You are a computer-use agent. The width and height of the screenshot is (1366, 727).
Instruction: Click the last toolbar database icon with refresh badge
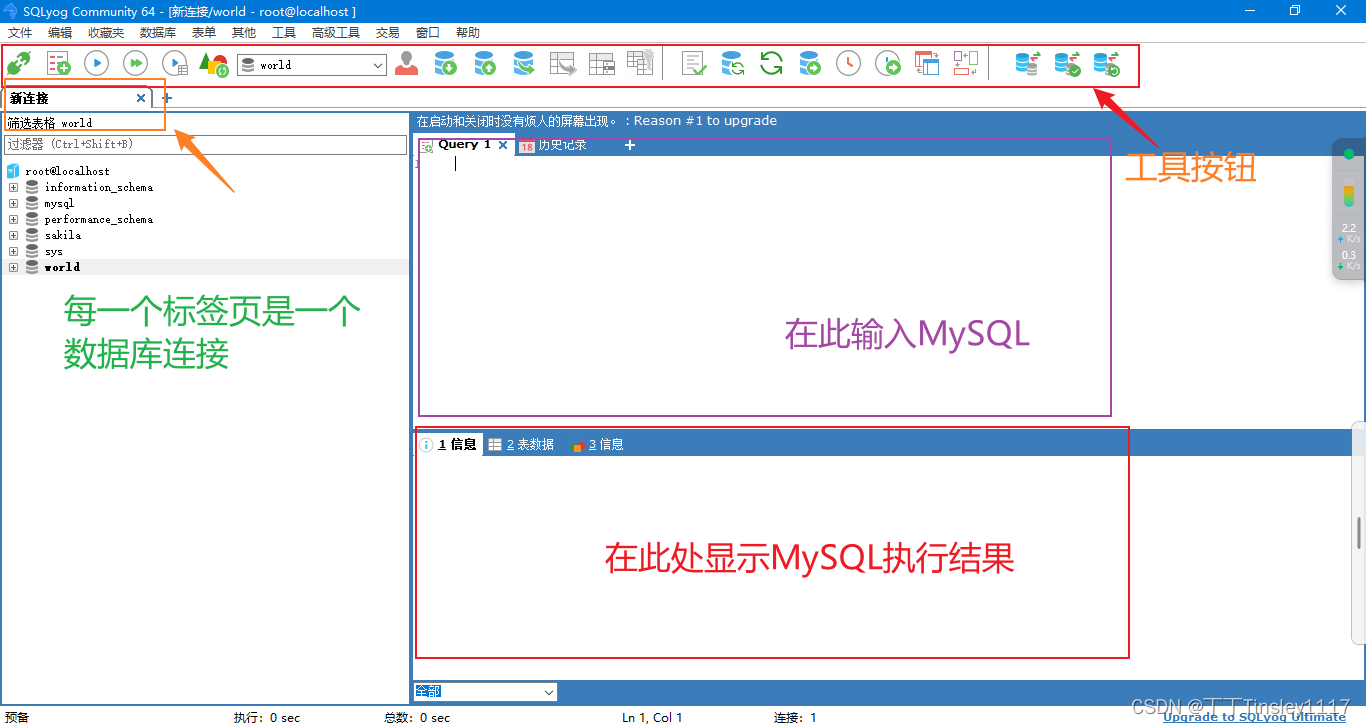(x=1106, y=64)
